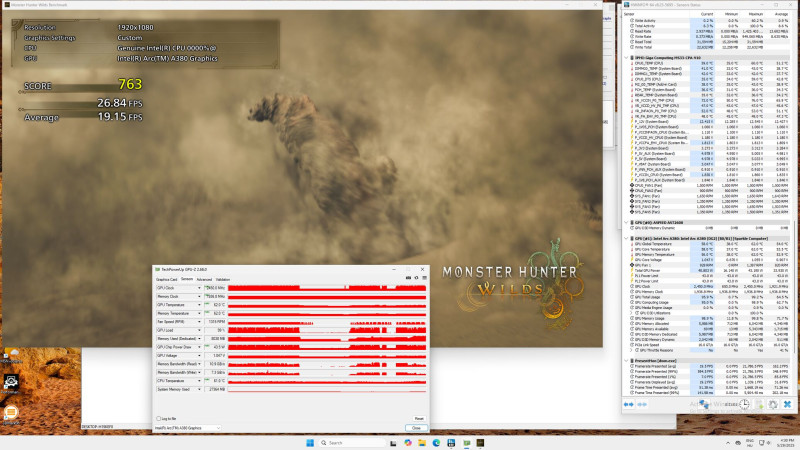The image size is (800, 450).
Task: Collapse the Intel Arc A380 GPU section
Action: click(627, 238)
